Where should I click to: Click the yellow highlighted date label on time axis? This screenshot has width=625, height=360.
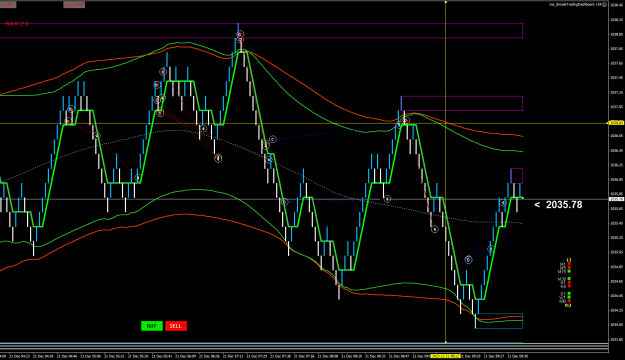point(445,356)
